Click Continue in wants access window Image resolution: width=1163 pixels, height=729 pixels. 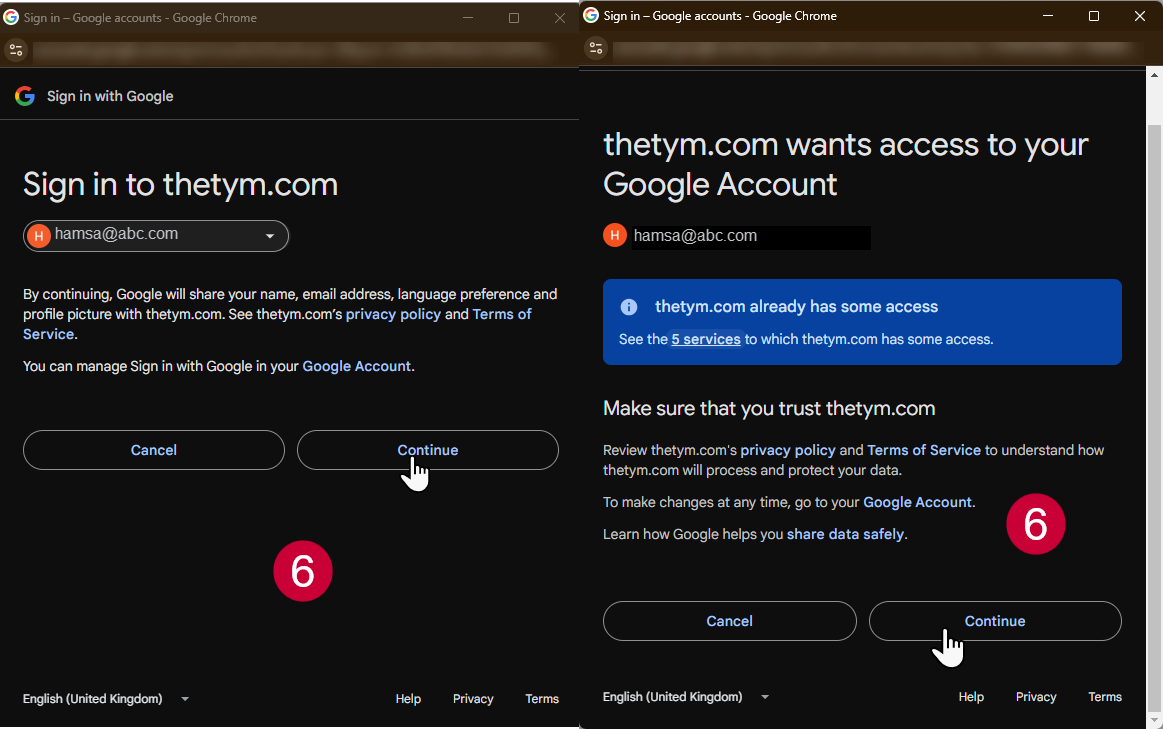pyautogui.click(x=995, y=621)
